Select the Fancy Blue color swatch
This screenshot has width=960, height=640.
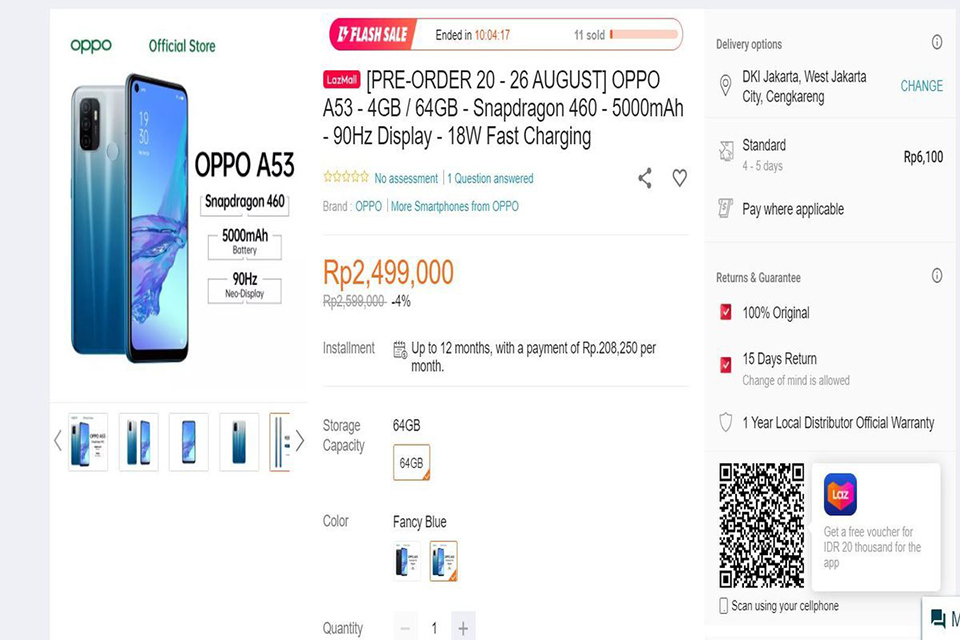(x=444, y=561)
